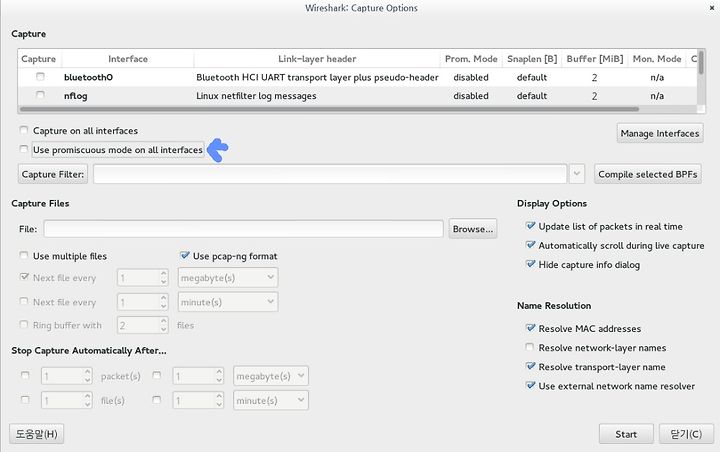Click the Buffer [MiB] column header

click(x=595, y=59)
